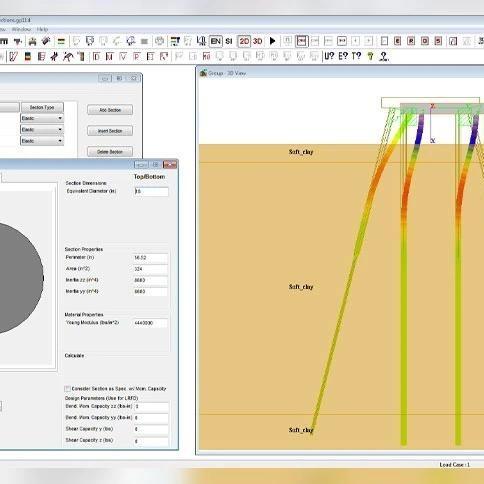Open the Help menu

42,29
